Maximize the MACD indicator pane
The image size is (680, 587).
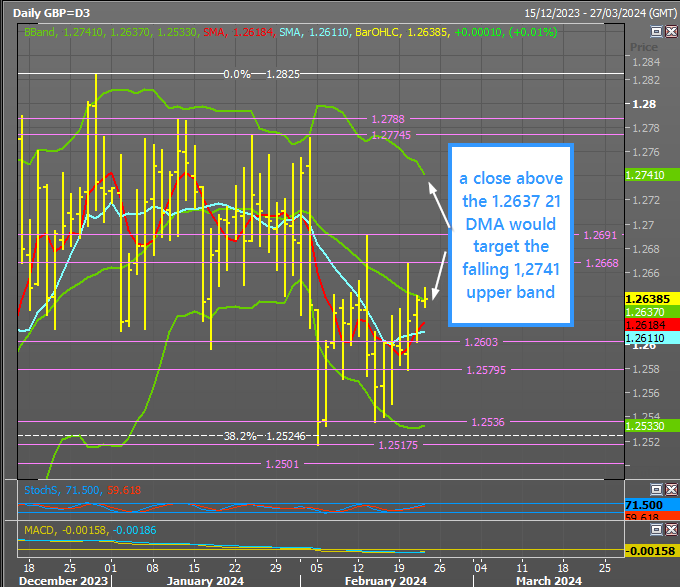[x=657, y=529]
